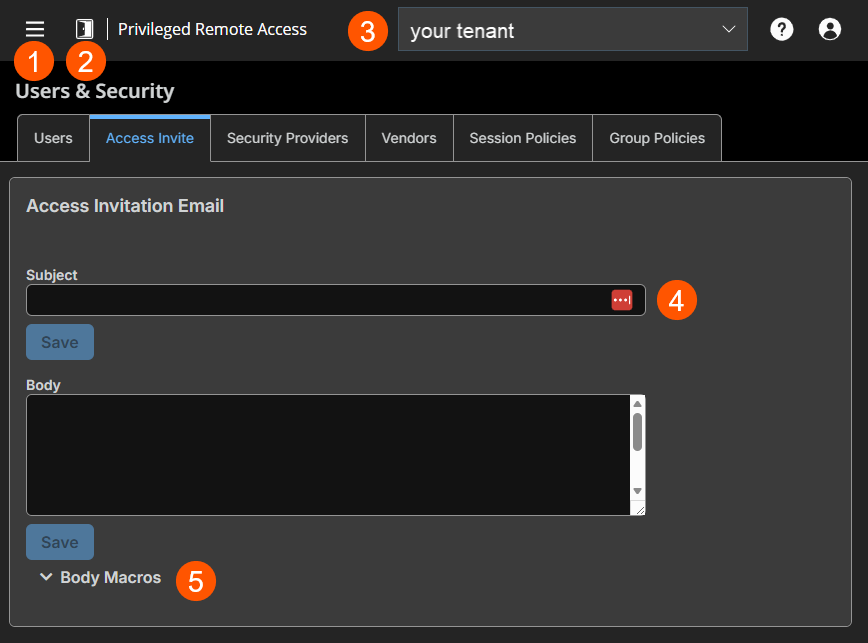Screen dimensions: 868x643
Task: Open the help icon in the header
Action: click(x=781, y=29)
